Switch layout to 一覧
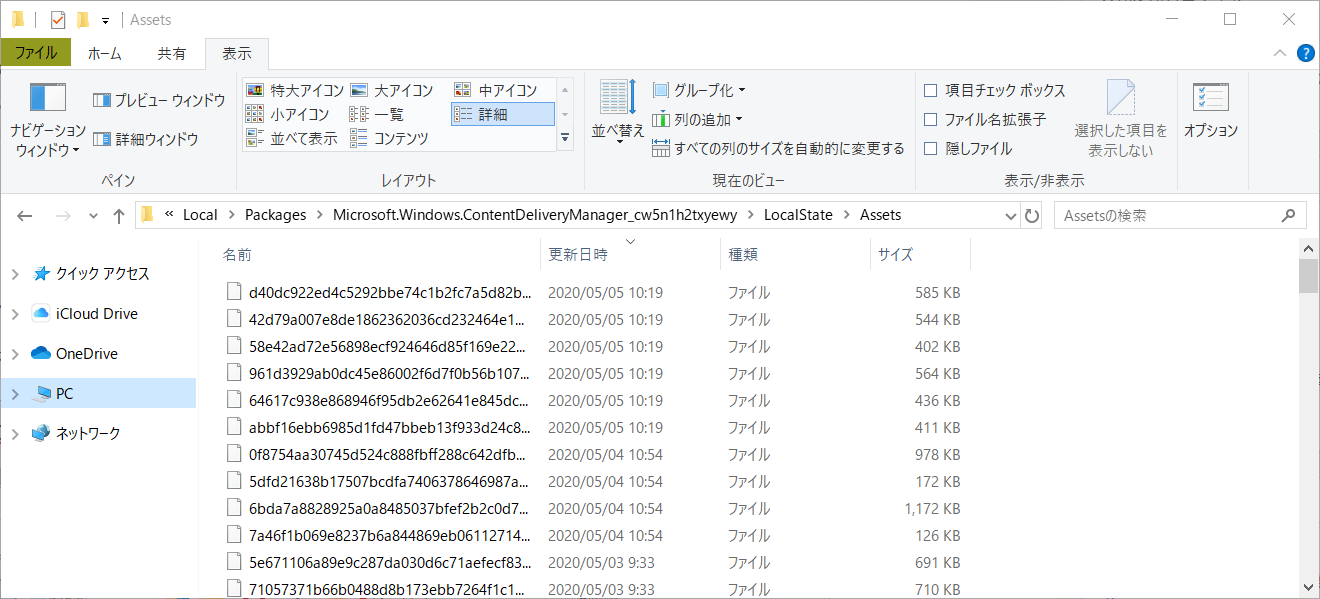This screenshot has width=1320, height=599. [377, 114]
